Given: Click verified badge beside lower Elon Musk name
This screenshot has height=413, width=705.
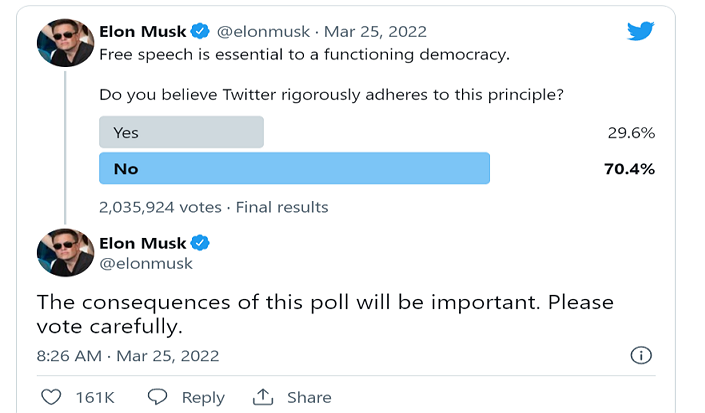Looking at the screenshot, I should 201,243.
